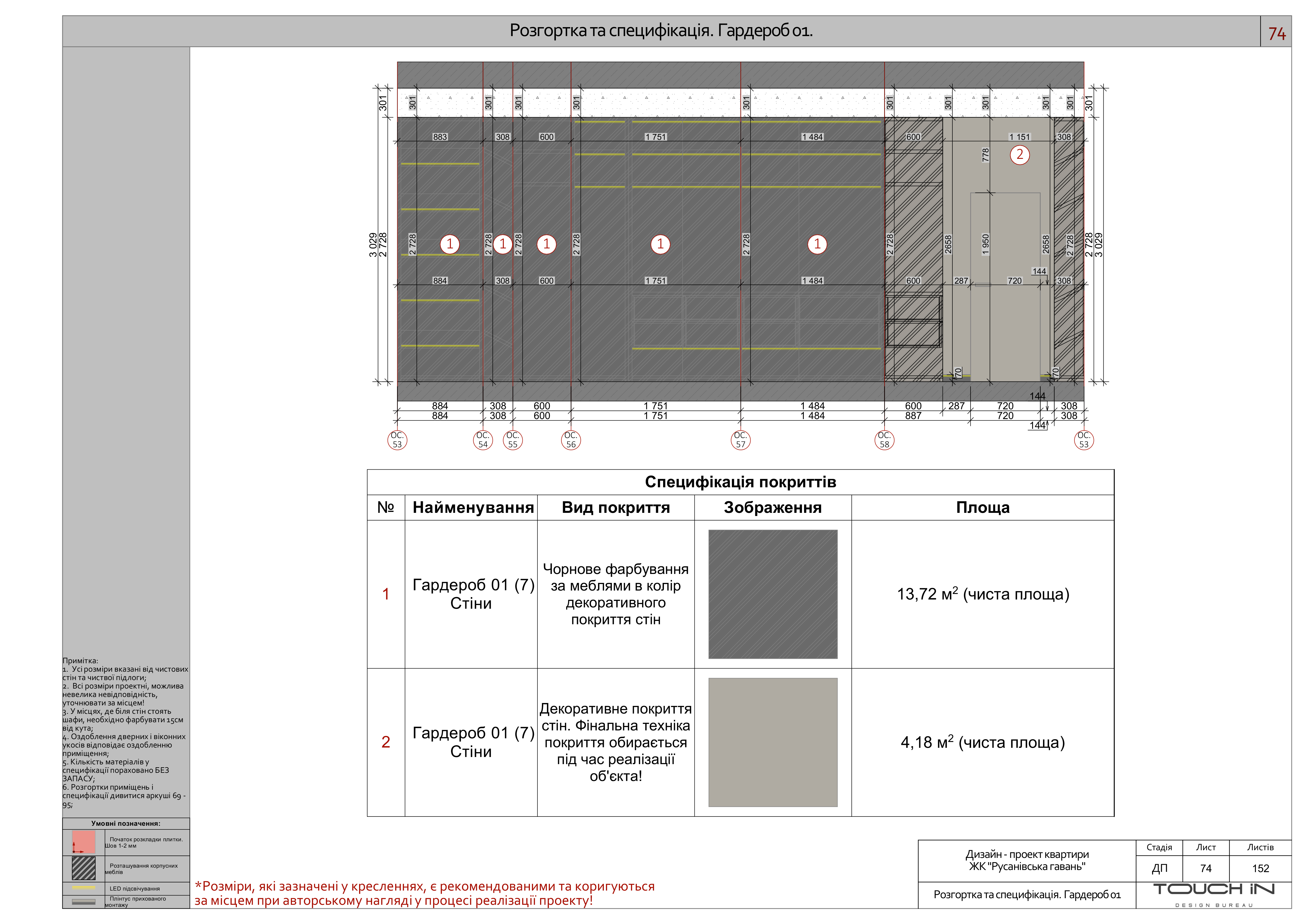The width and height of the screenshot is (1307, 924).
Task: Click the hidden plinth legend symbol
Action: (84, 902)
